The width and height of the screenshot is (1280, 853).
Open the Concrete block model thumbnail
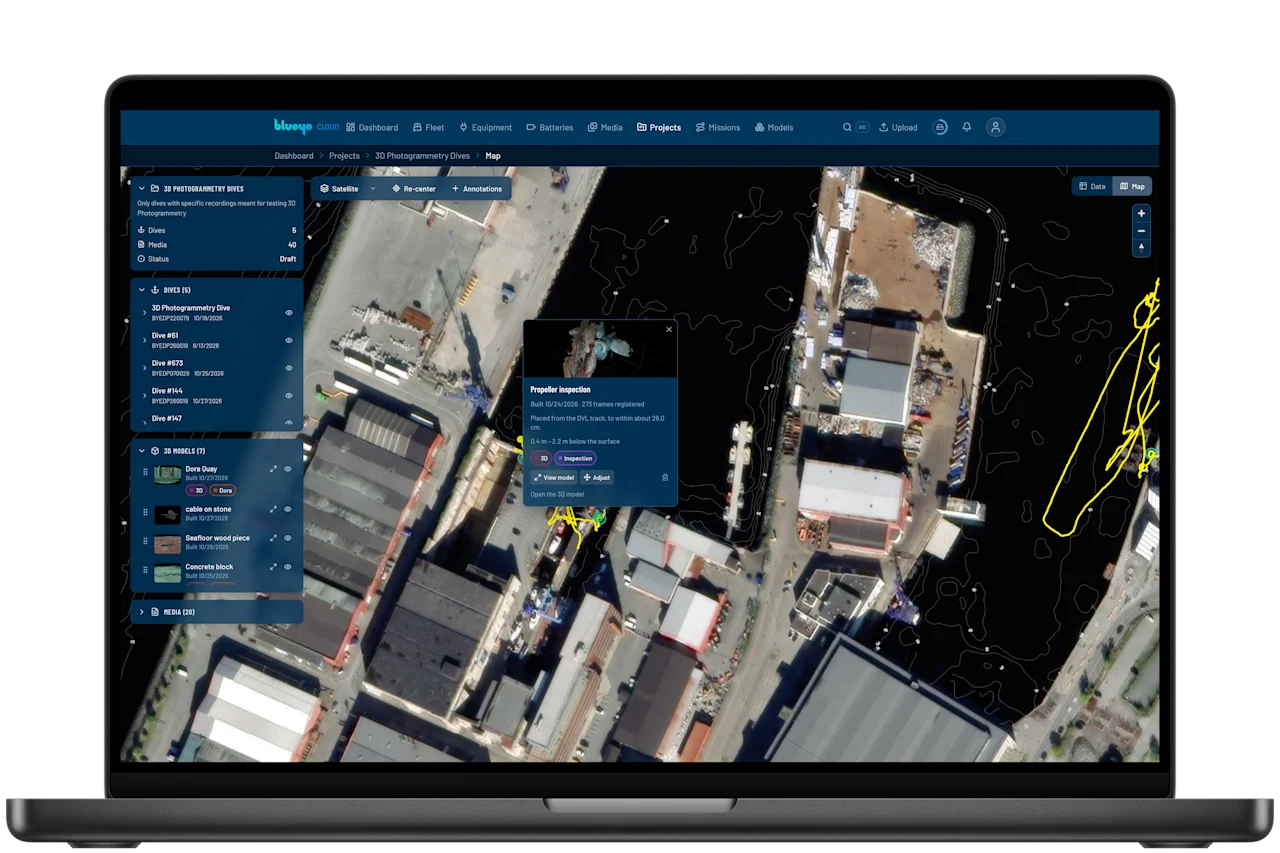pos(168,572)
